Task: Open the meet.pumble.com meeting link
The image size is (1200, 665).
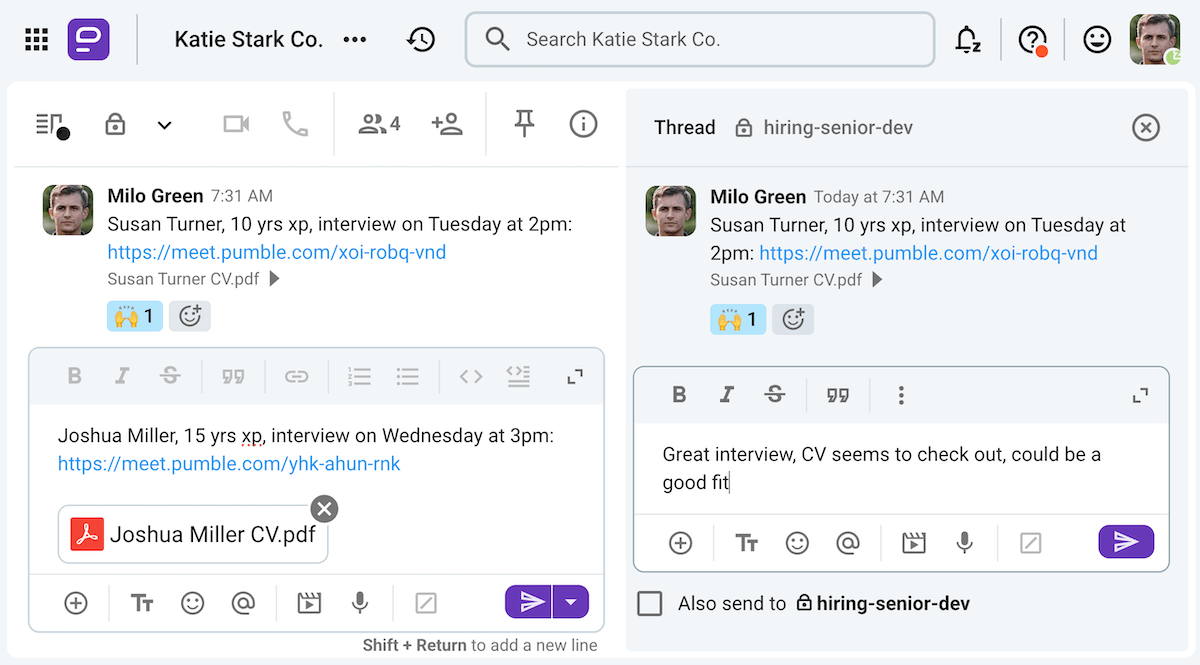Action: tap(276, 252)
